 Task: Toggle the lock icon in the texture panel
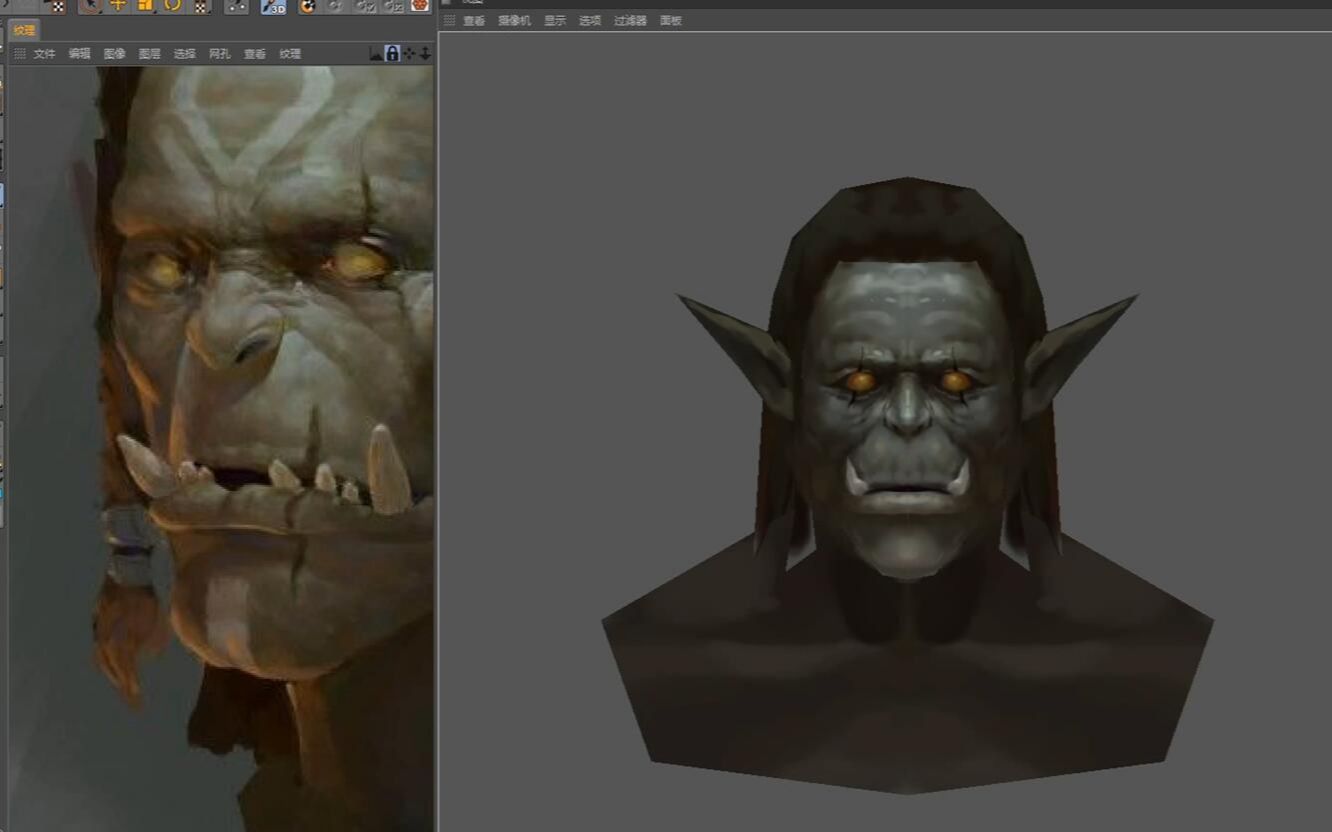(393, 53)
